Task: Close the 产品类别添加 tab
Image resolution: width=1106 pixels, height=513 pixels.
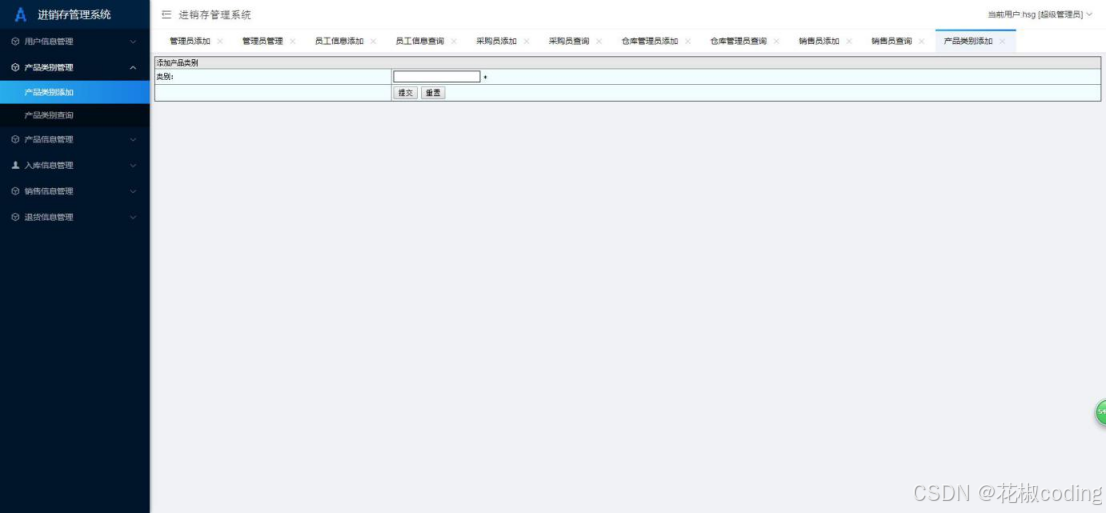Action: [x=1002, y=41]
